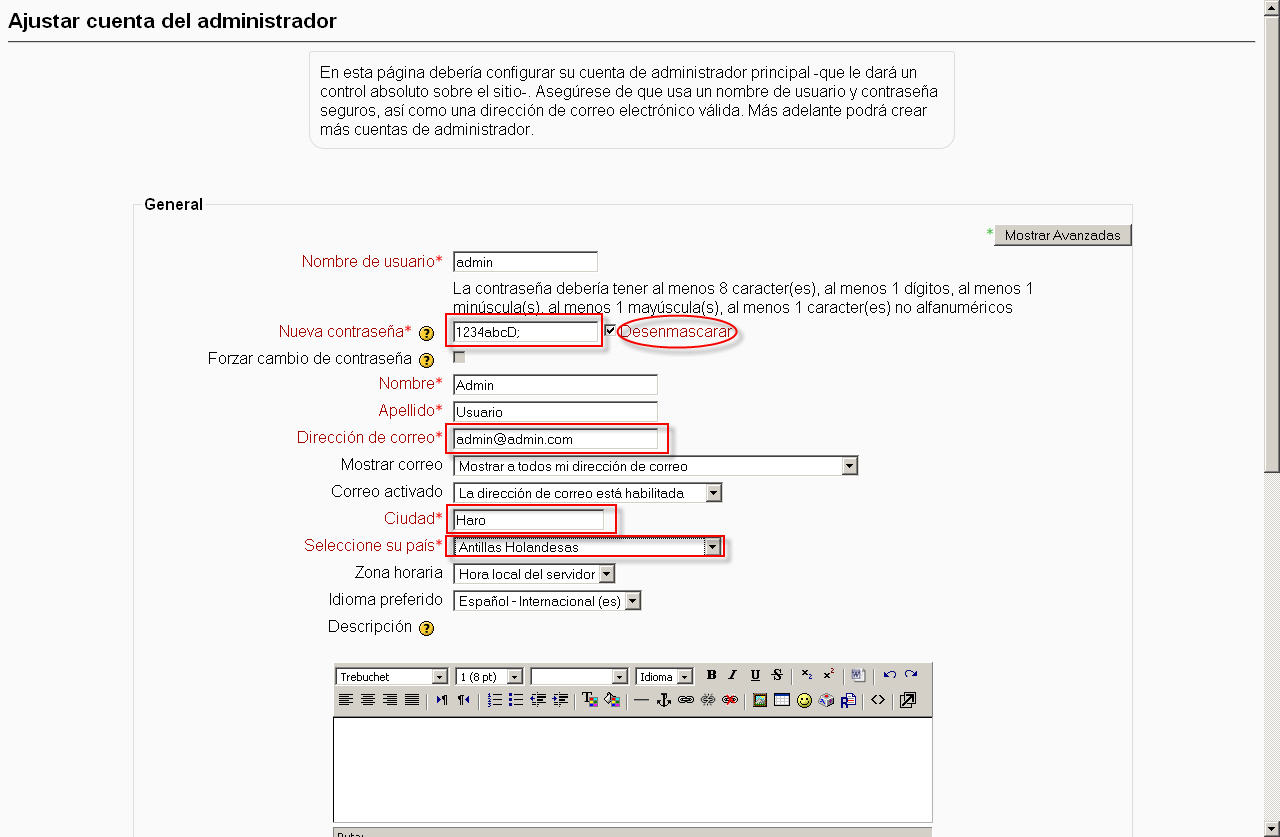Click the Desenmascarar label text
1280x837 pixels.
point(676,332)
